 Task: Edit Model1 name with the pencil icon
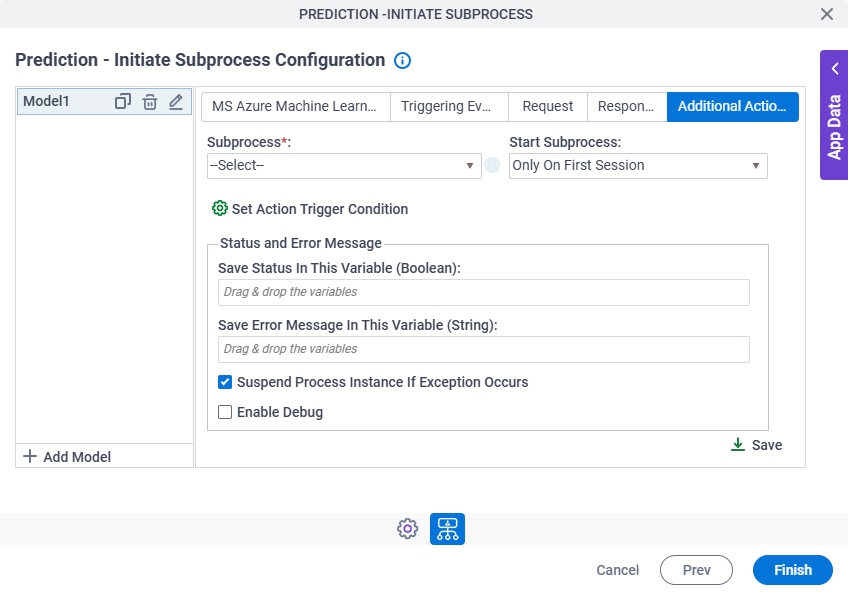(x=176, y=102)
